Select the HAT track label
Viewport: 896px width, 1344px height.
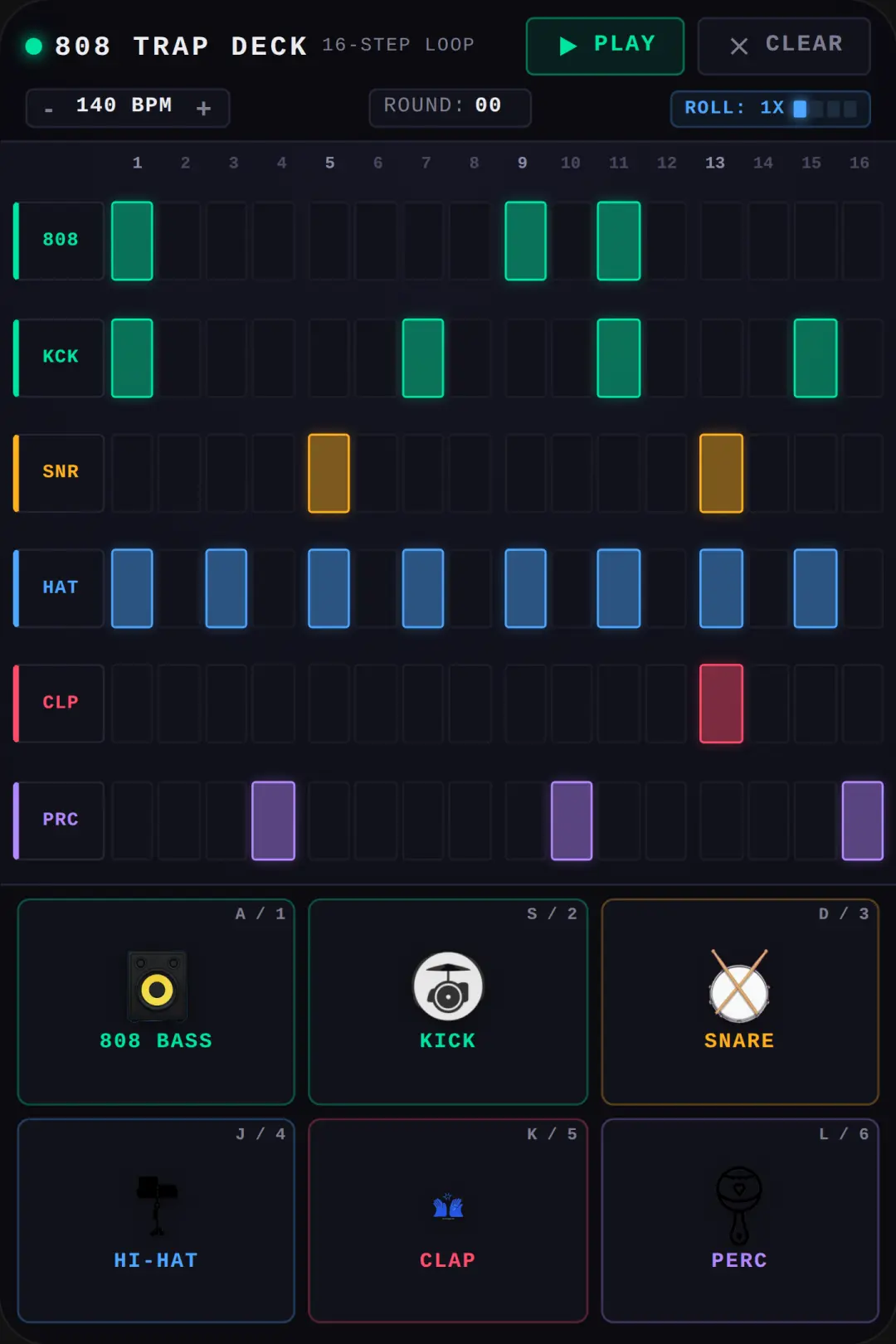60,588
